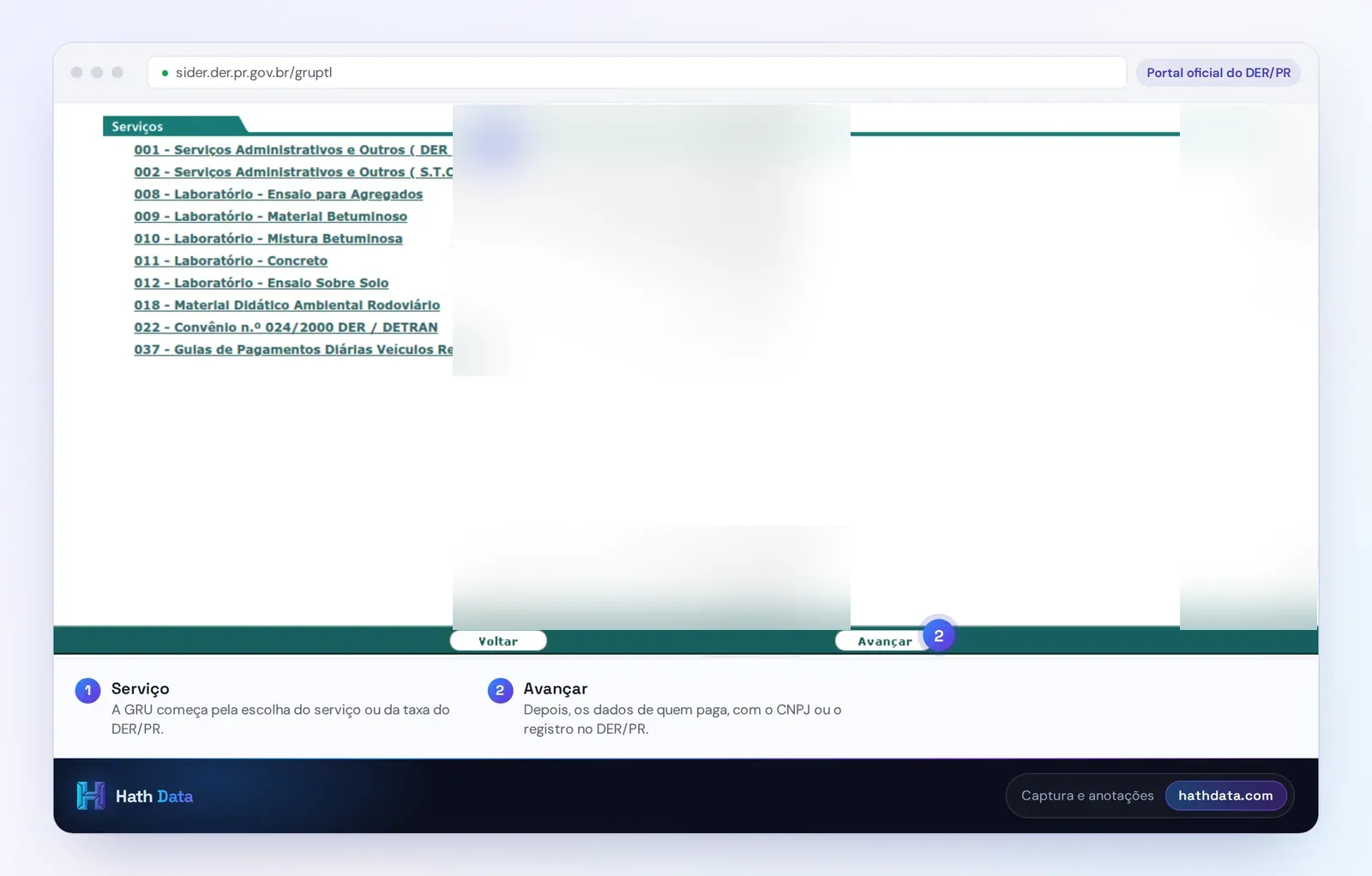This screenshot has width=1372, height=876.
Task: Choose 010 - Laboratório - Mistura Betuminosa
Action: [268, 239]
